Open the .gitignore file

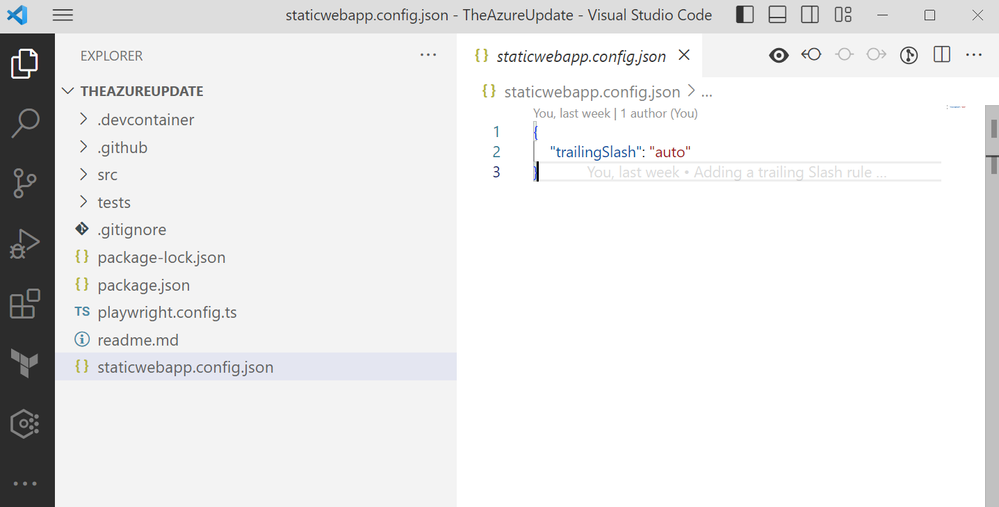pos(256,229)
